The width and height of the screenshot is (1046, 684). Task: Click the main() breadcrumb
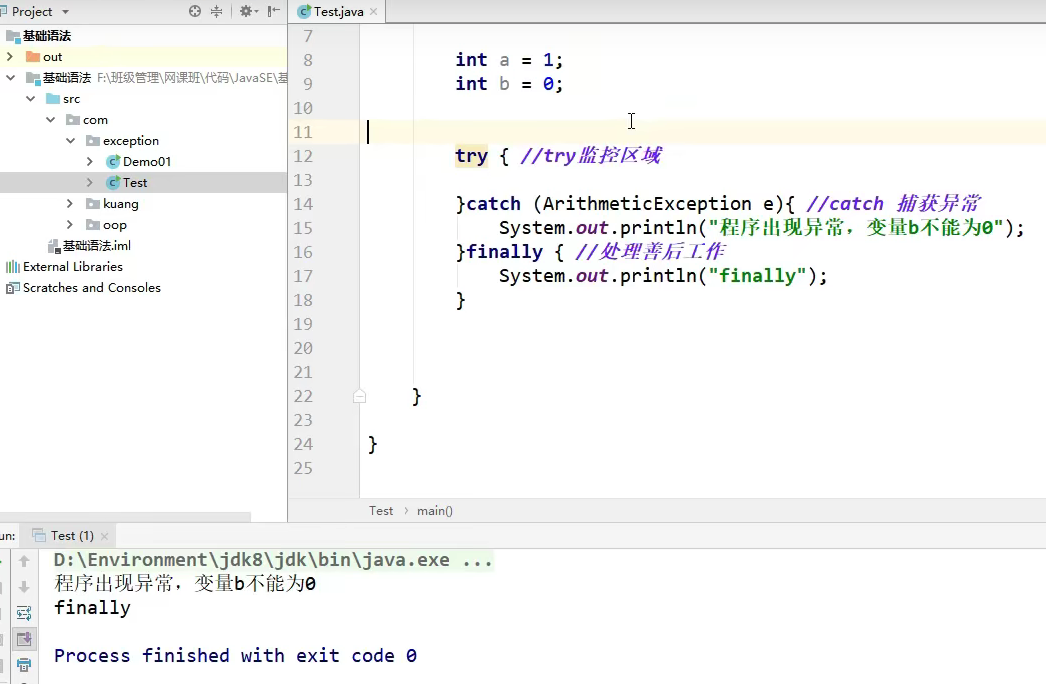tap(435, 510)
